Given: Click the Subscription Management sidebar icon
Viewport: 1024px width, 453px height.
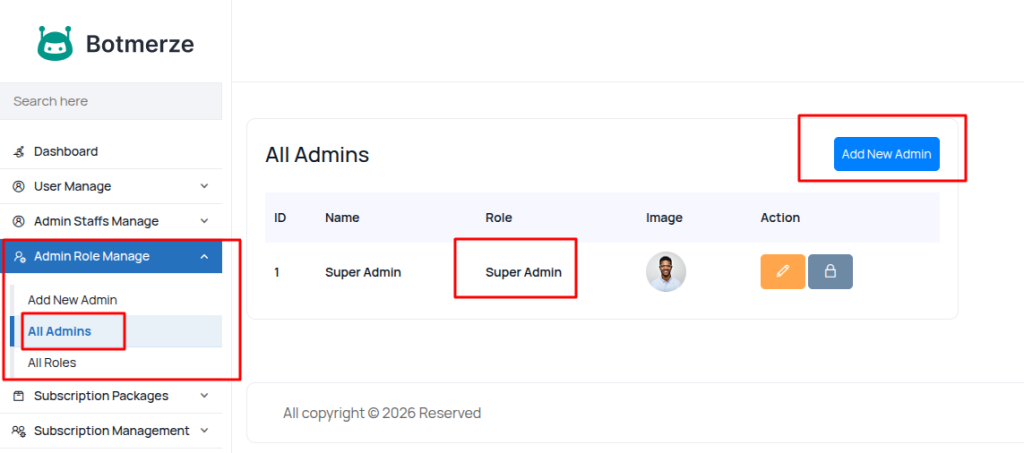Looking at the screenshot, I should (x=19, y=431).
